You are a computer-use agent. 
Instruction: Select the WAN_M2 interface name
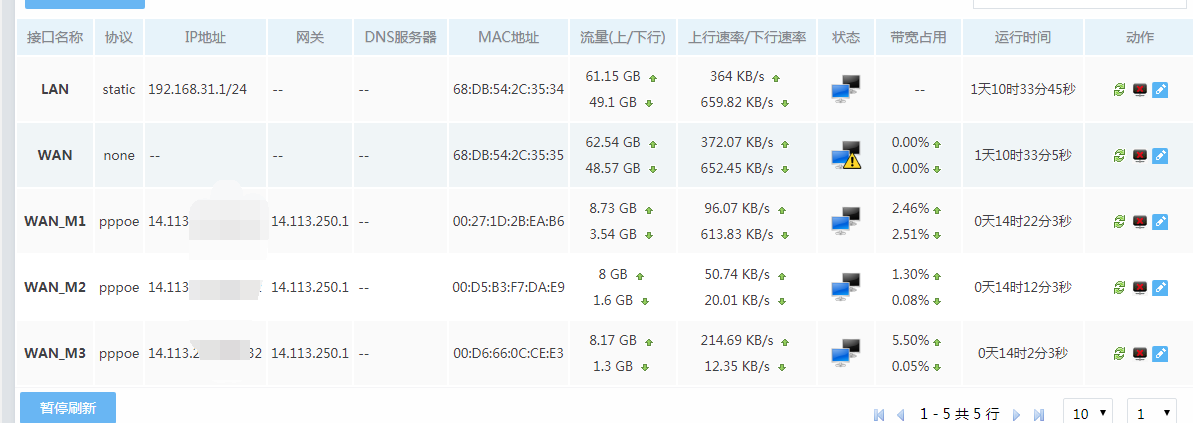55,288
